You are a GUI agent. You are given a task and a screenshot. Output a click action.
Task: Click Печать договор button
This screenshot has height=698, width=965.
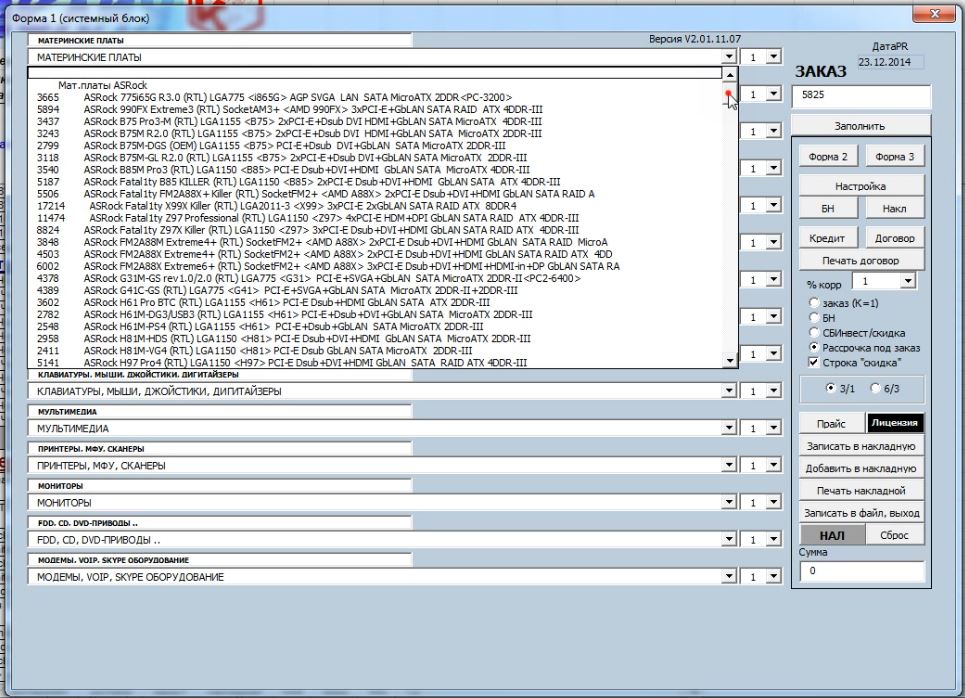pos(860,260)
